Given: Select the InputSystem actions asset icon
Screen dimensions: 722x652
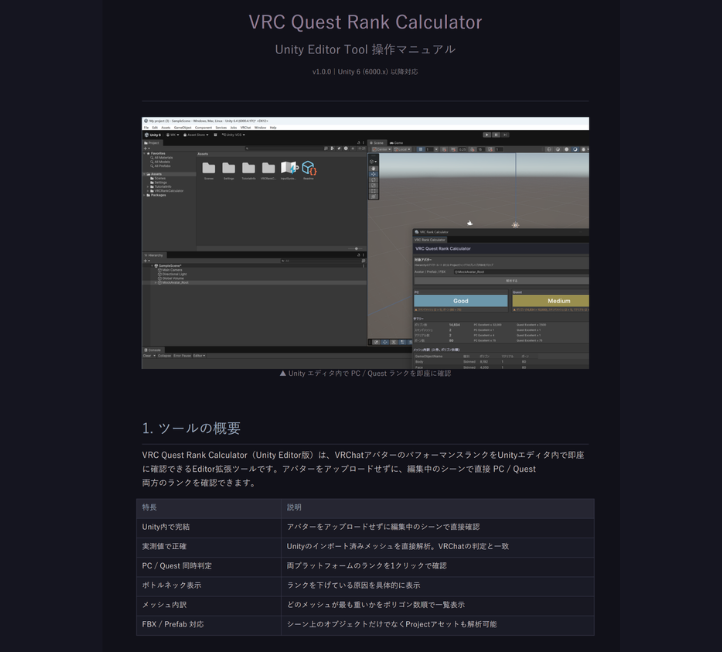Looking at the screenshot, I should click(289, 169).
